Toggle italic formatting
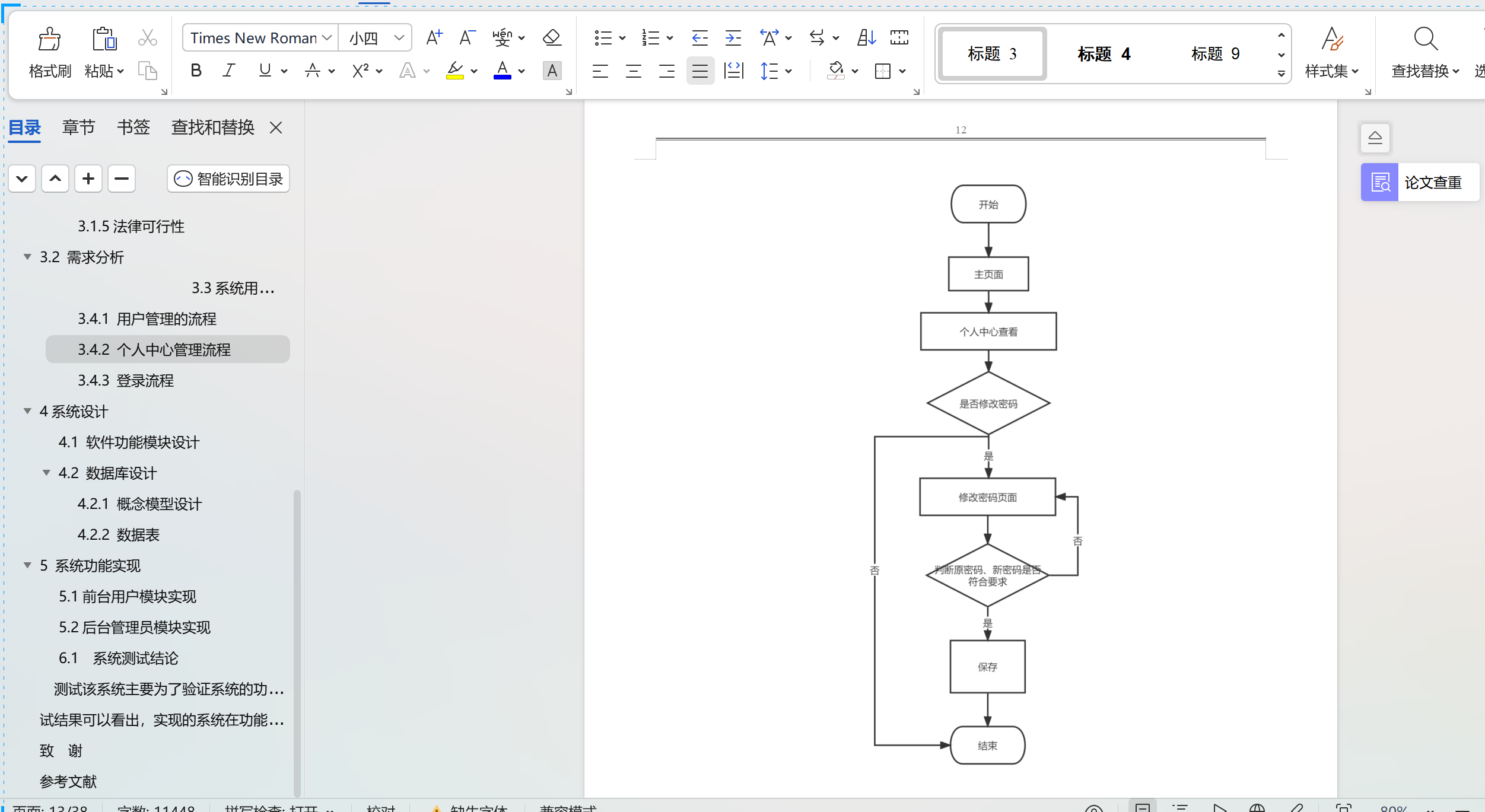 click(x=228, y=70)
